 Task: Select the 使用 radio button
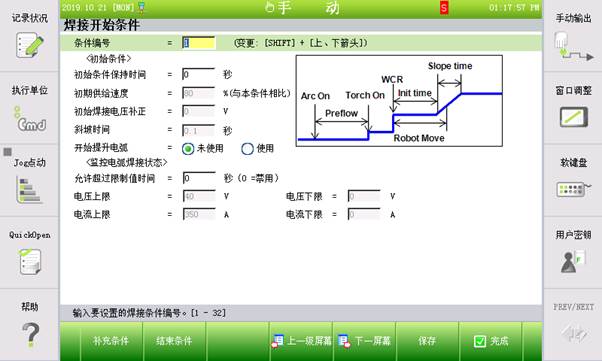tap(247, 149)
